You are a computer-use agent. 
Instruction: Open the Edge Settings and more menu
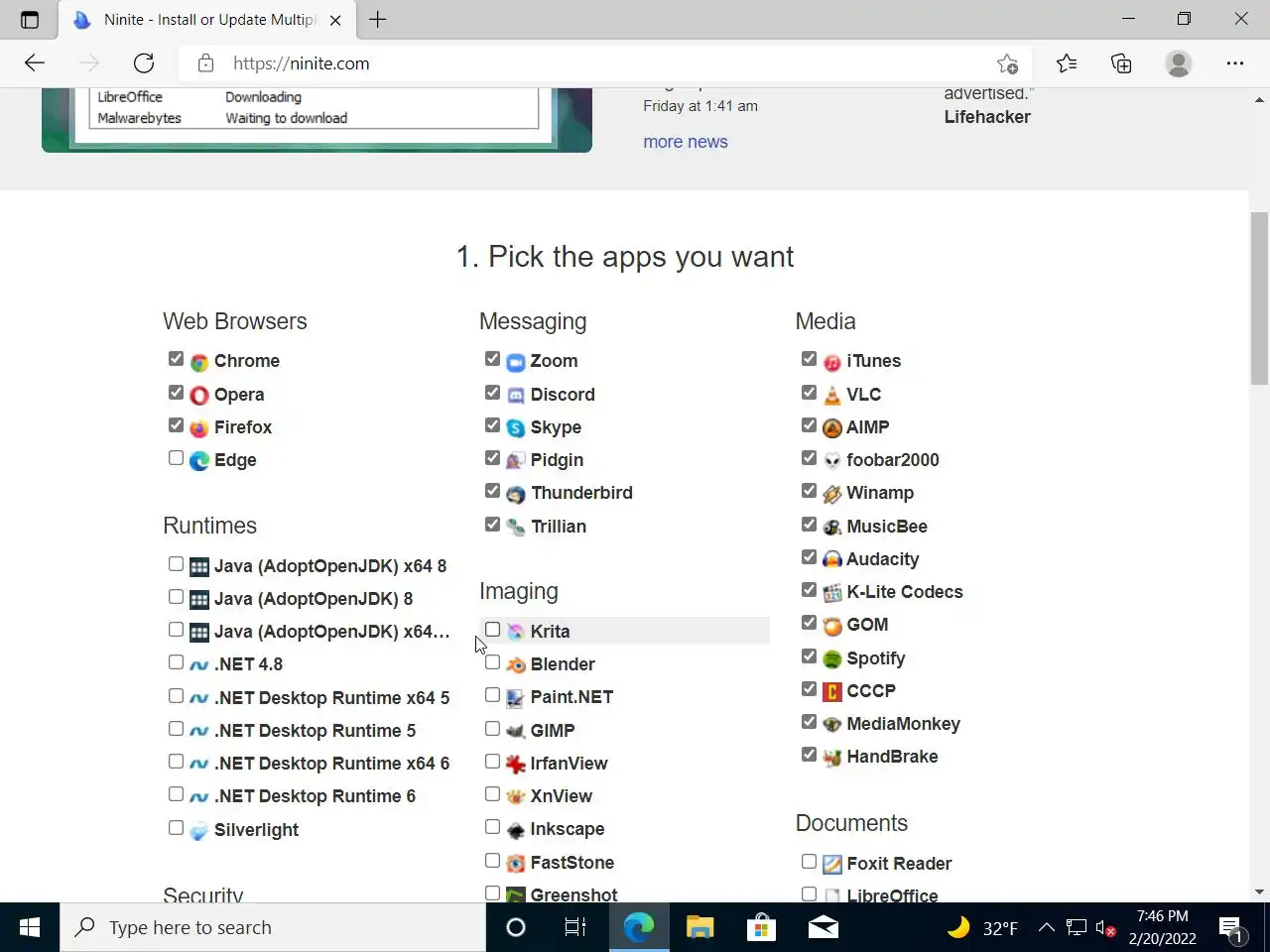coord(1234,63)
